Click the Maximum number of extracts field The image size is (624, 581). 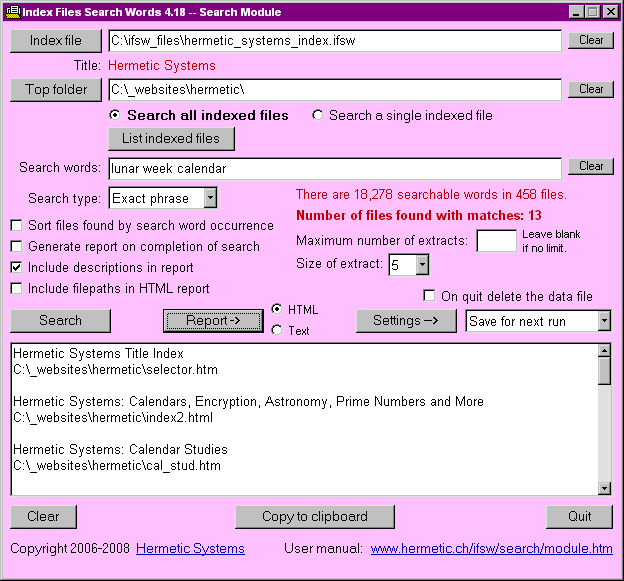pos(496,241)
